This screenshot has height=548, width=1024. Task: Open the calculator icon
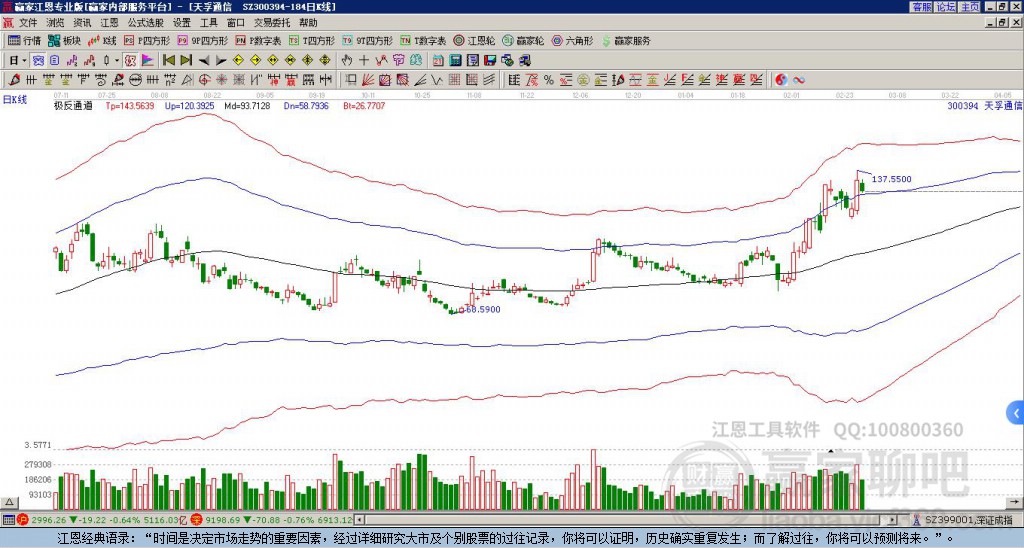(x=455, y=61)
